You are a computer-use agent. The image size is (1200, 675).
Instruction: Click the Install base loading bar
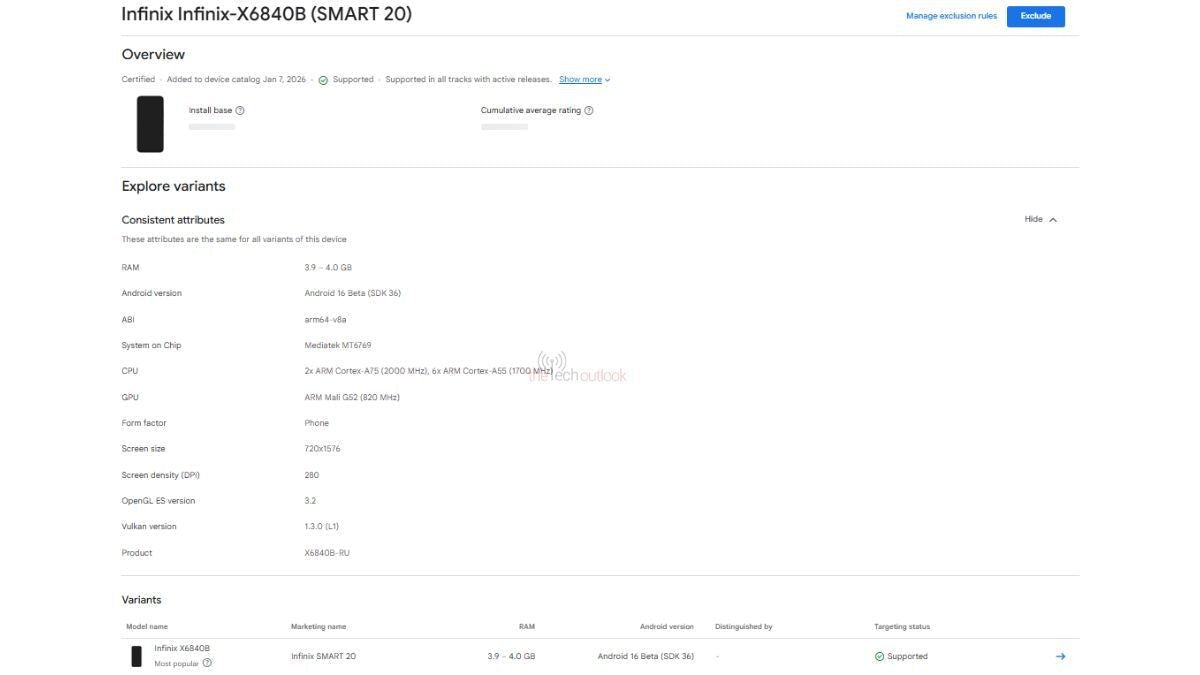tap(211, 126)
